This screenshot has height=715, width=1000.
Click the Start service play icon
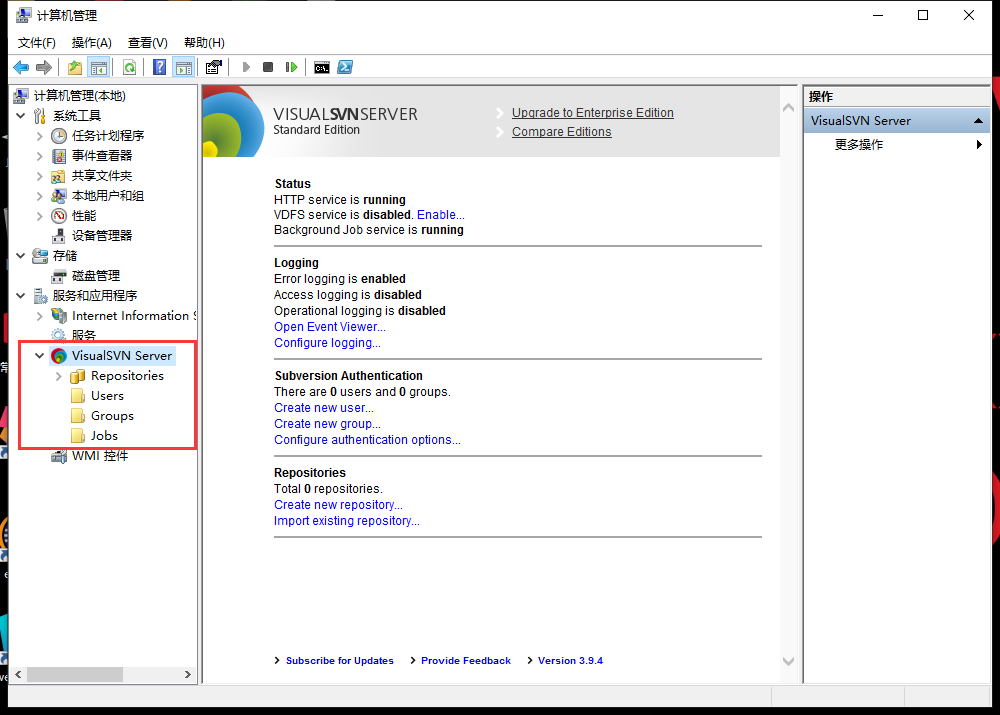(246, 67)
